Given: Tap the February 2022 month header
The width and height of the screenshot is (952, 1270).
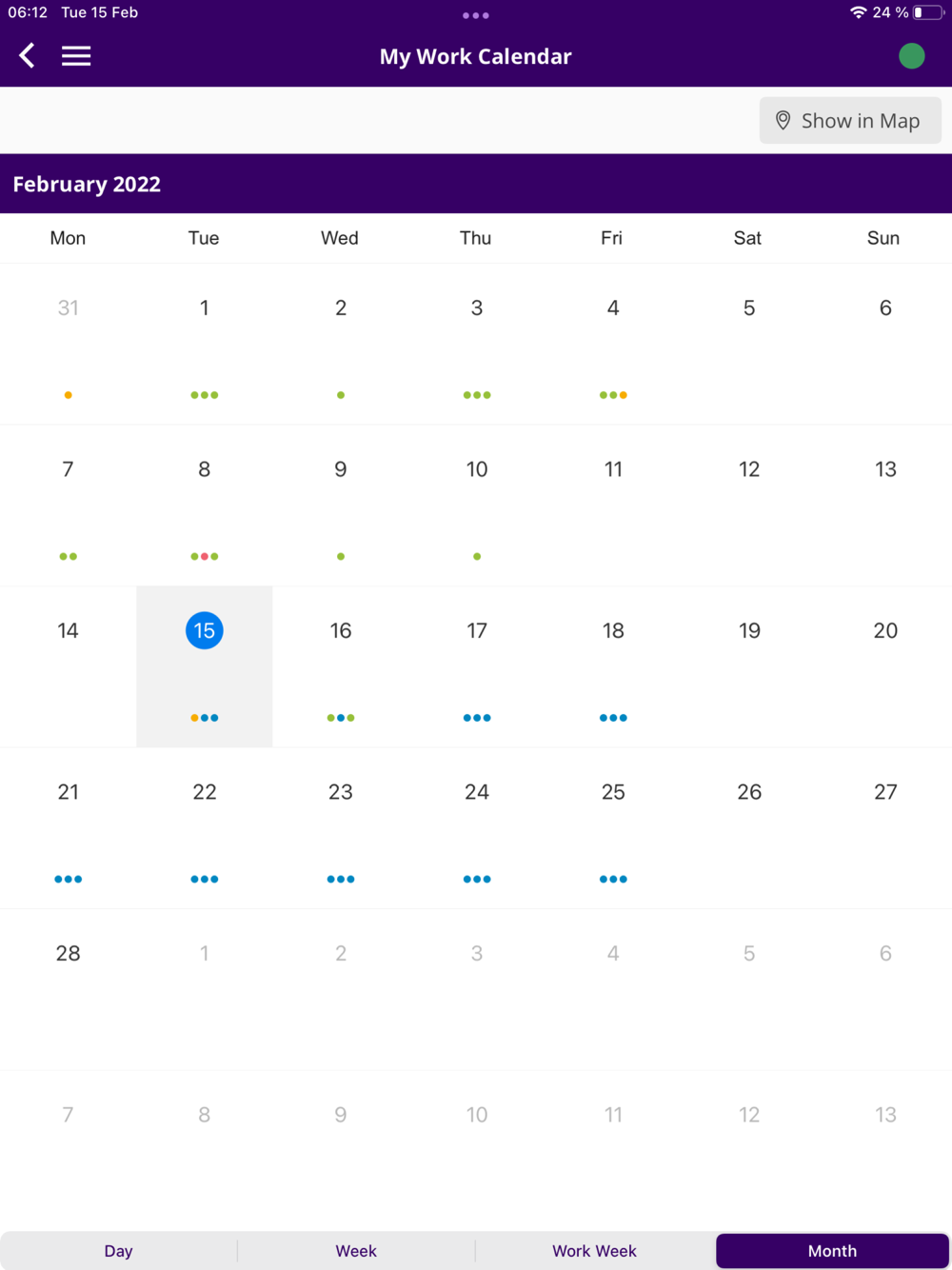Looking at the screenshot, I should [x=87, y=184].
